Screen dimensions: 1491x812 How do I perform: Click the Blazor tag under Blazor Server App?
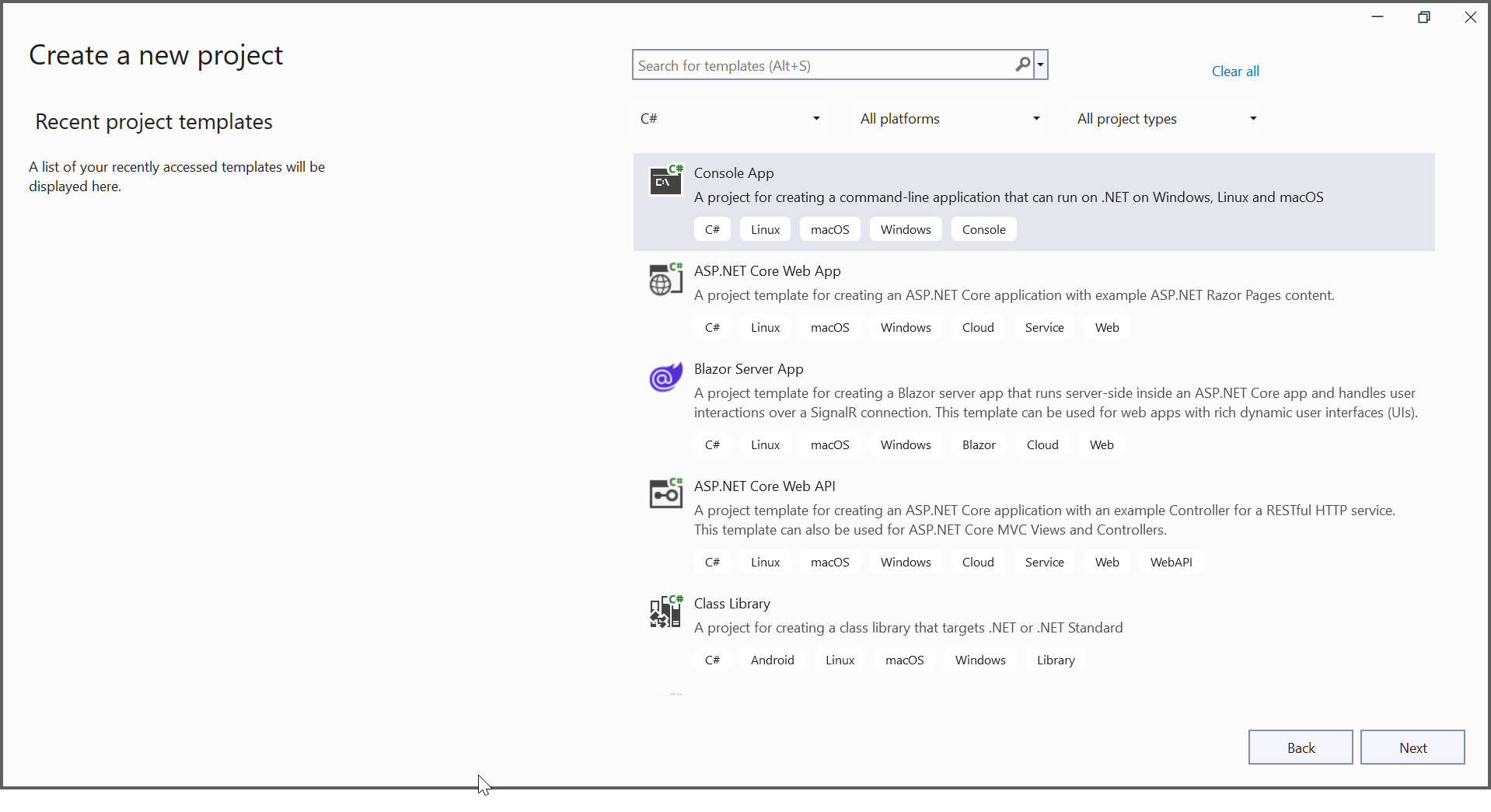[x=979, y=444]
